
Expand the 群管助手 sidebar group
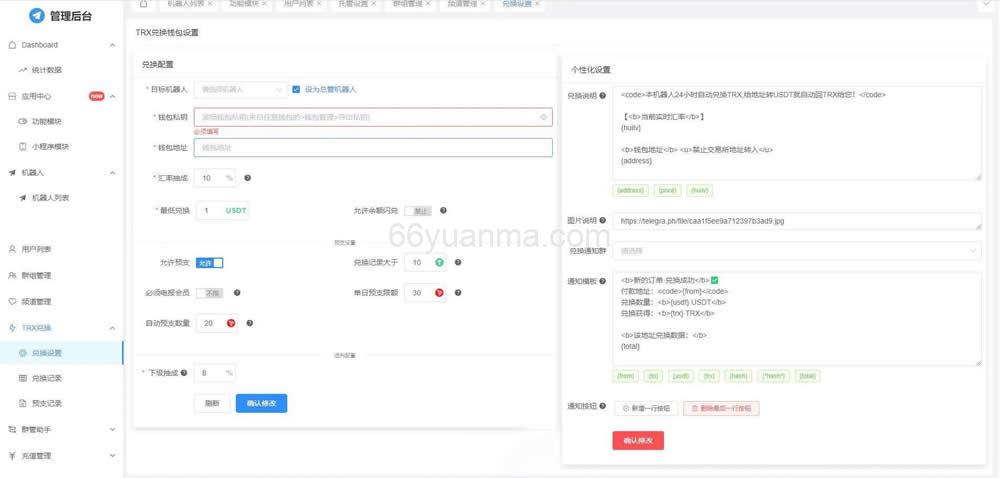113,430
